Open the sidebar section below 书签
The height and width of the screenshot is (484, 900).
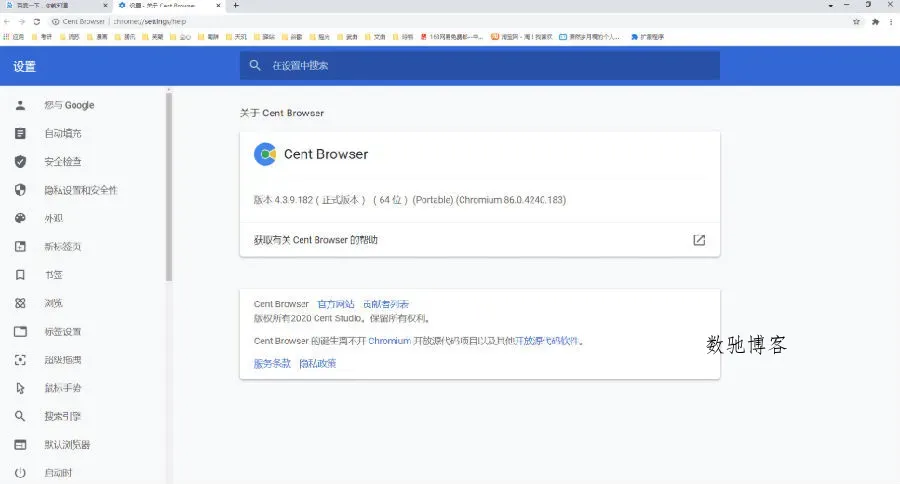(53, 303)
